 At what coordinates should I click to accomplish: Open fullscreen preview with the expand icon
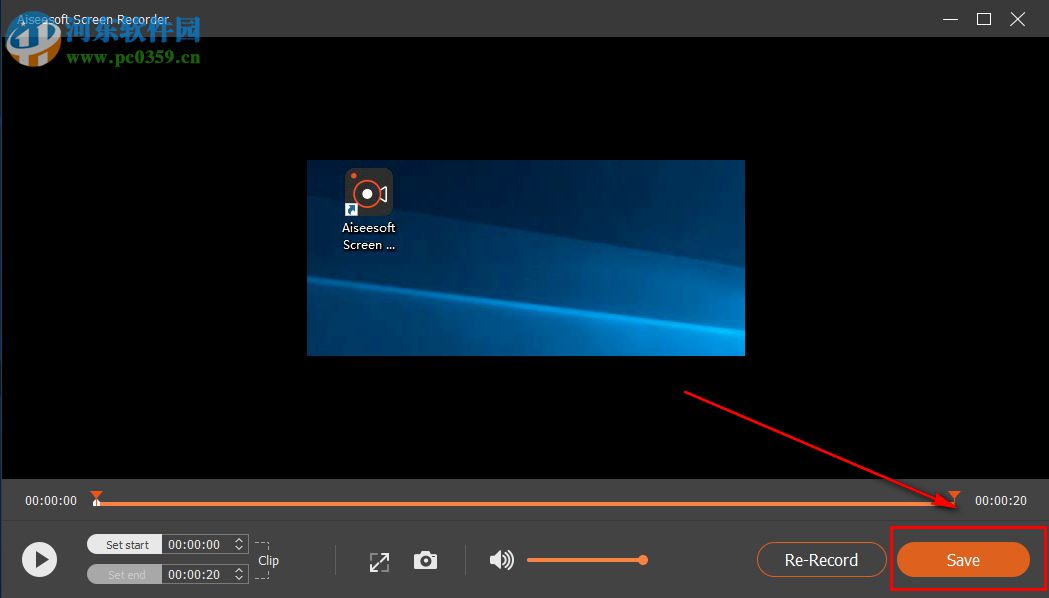click(379, 562)
